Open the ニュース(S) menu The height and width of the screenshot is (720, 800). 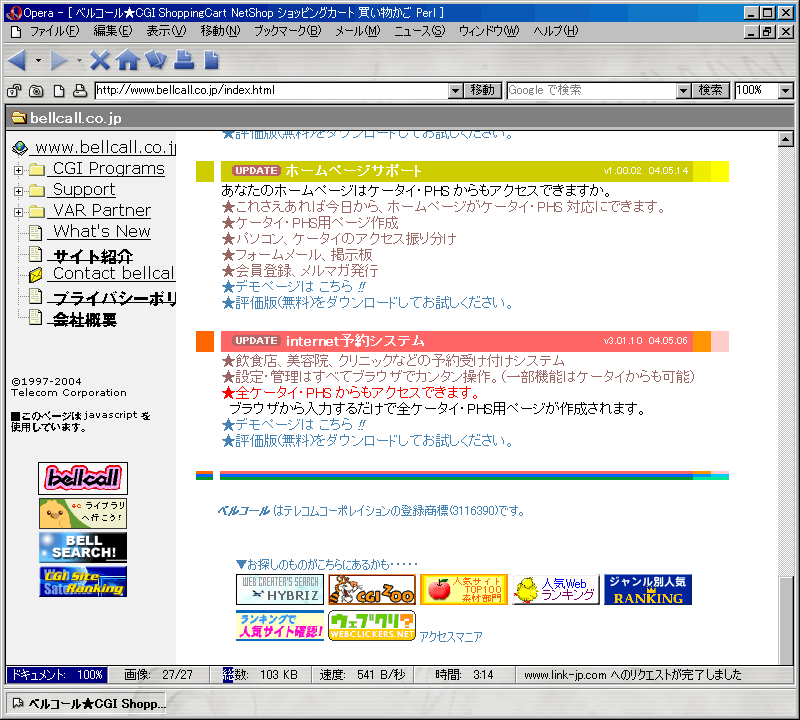click(x=419, y=31)
